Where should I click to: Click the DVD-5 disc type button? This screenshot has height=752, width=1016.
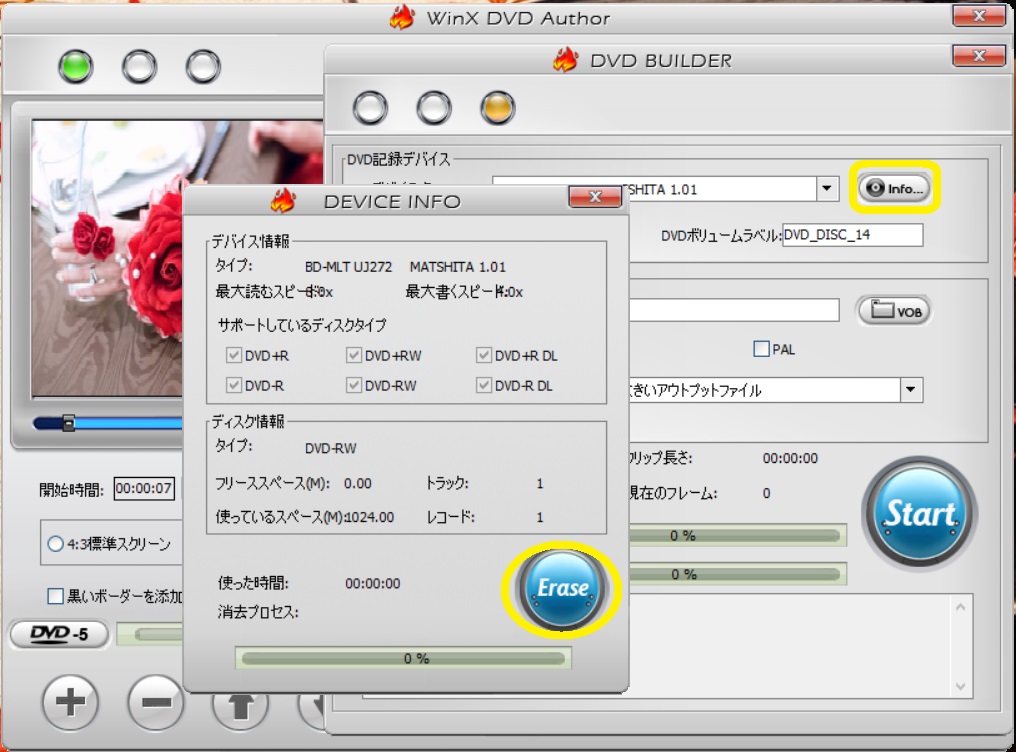coord(59,633)
